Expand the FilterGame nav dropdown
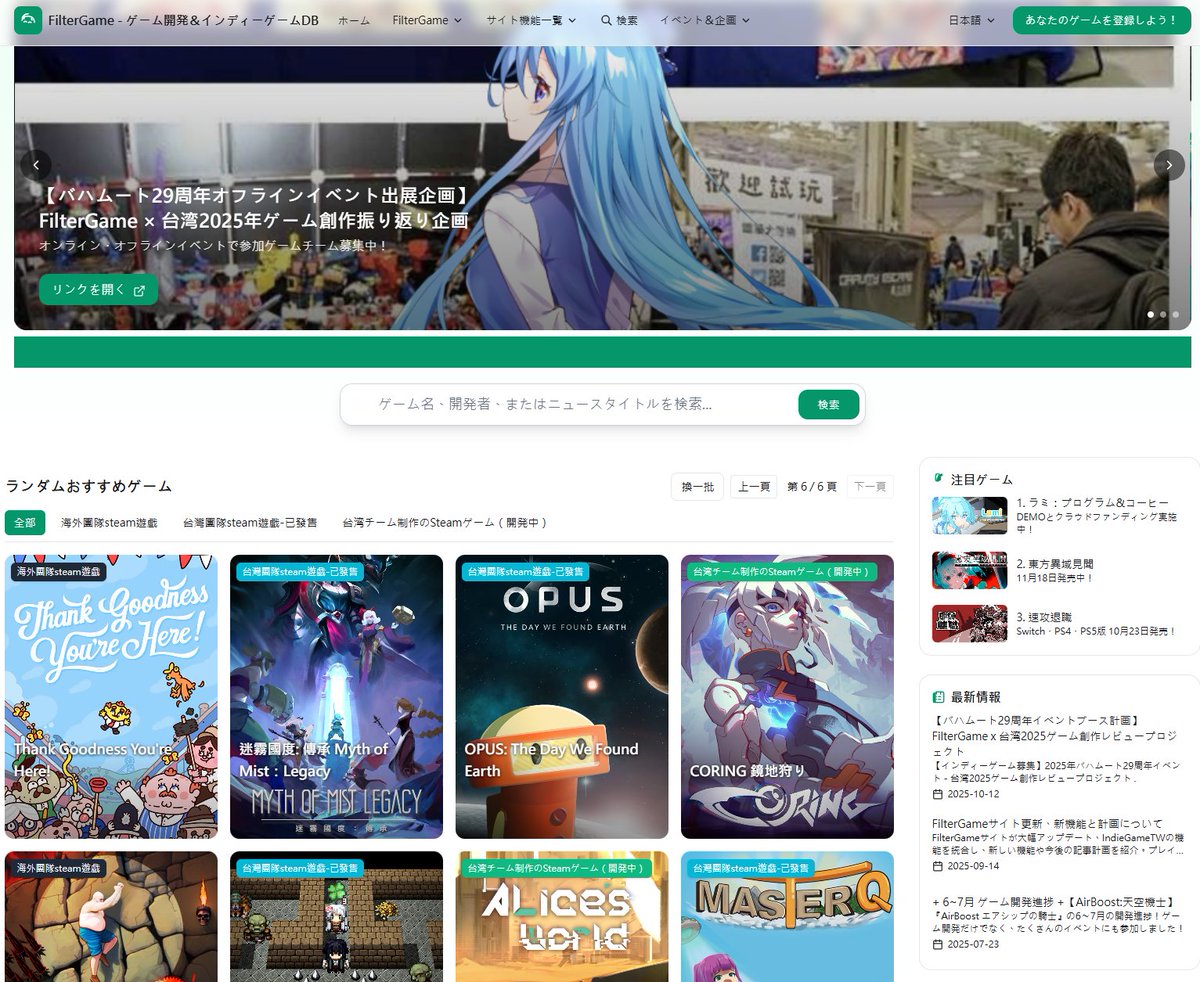Image resolution: width=1200 pixels, height=982 pixels. (x=427, y=20)
